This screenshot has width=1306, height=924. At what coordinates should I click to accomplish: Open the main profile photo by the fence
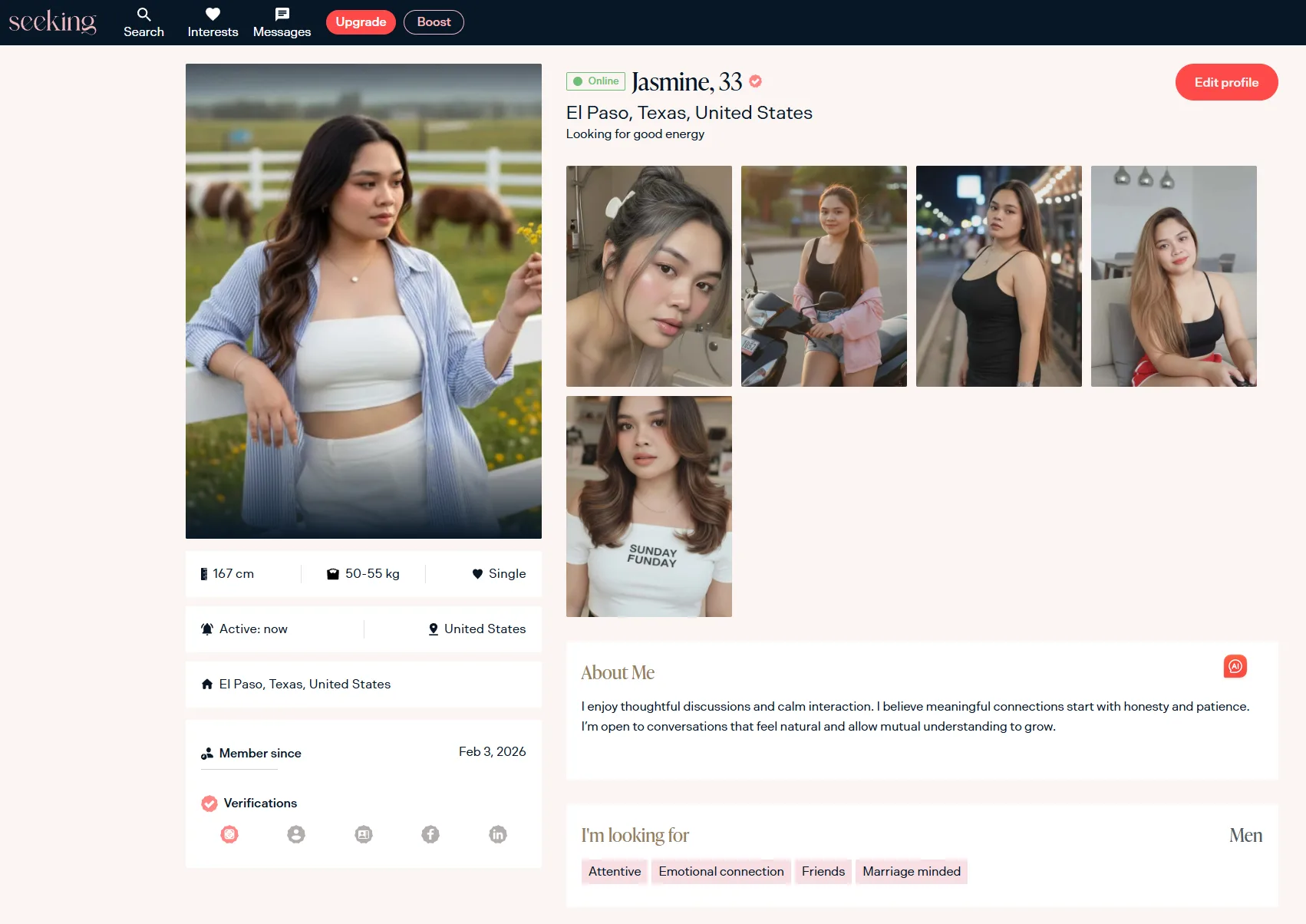pos(364,301)
